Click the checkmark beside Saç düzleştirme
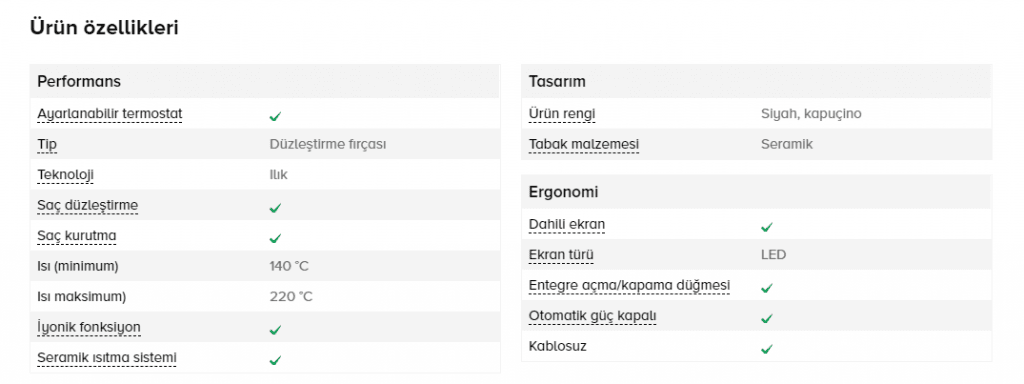The width and height of the screenshot is (1024, 384). click(x=275, y=208)
